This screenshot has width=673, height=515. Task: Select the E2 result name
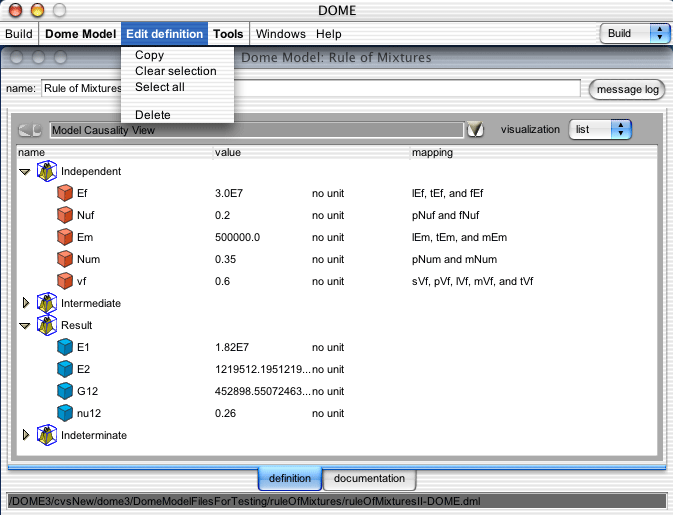click(83, 369)
